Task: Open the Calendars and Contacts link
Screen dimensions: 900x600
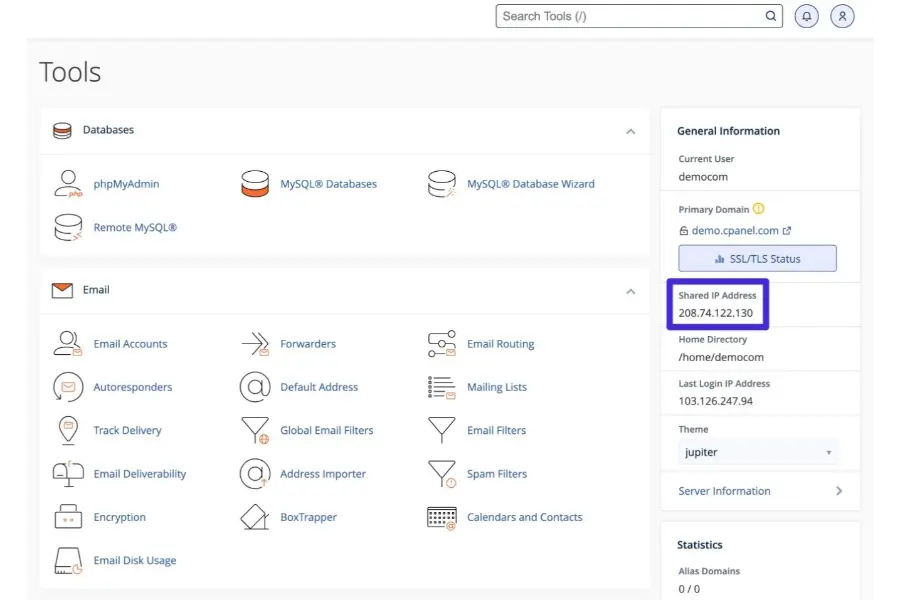Action: (525, 517)
